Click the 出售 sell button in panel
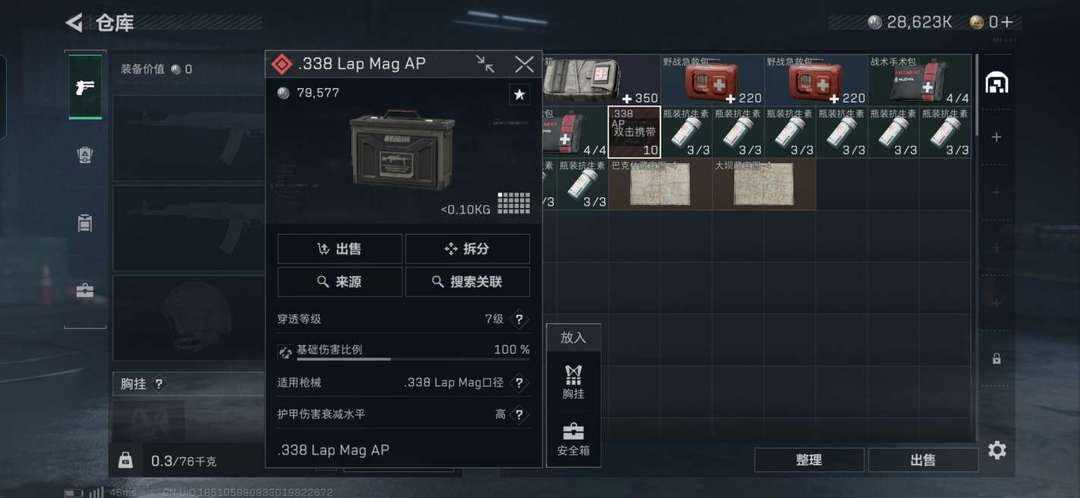This screenshot has width=1080, height=498. click(340, 249)
